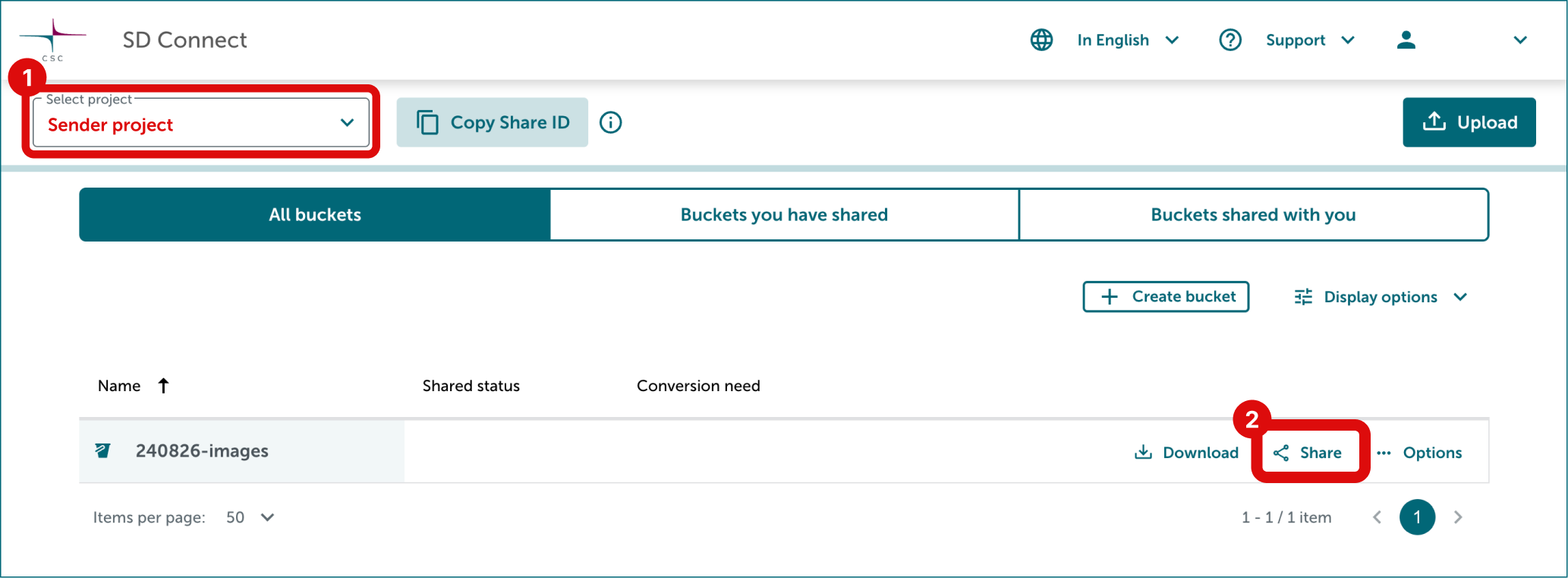This screenshot has width=1568, height=578.
Task: Click the CSC logo in the header
Action: (x=52, y=39)
